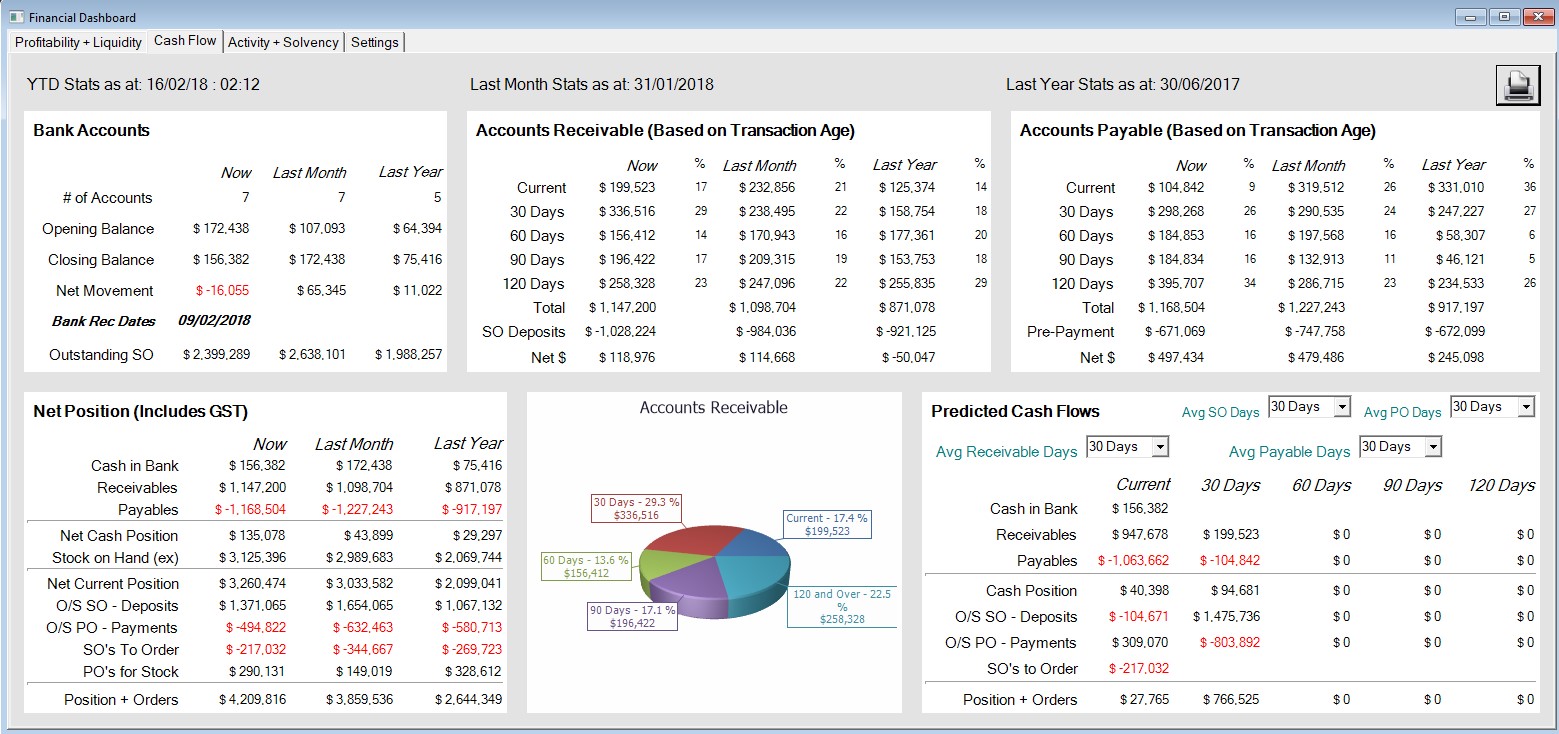Click the red Net Movement amount -16,055
The height and width of the screenshot is (734, 1559).
(x=223, y=291)
